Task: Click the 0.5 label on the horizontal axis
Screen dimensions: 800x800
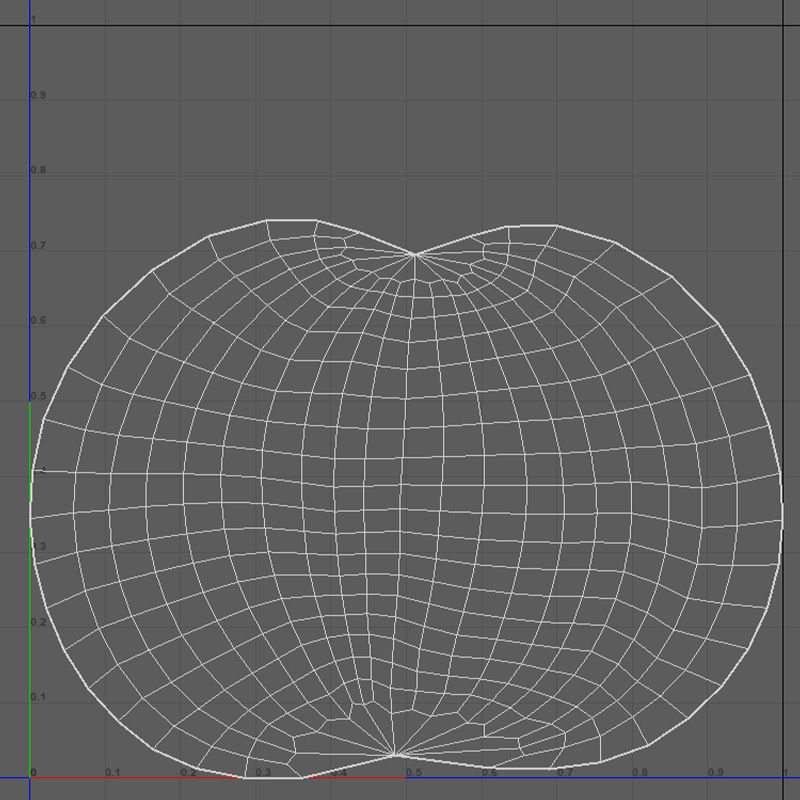Action: click(x=414, y=772)
